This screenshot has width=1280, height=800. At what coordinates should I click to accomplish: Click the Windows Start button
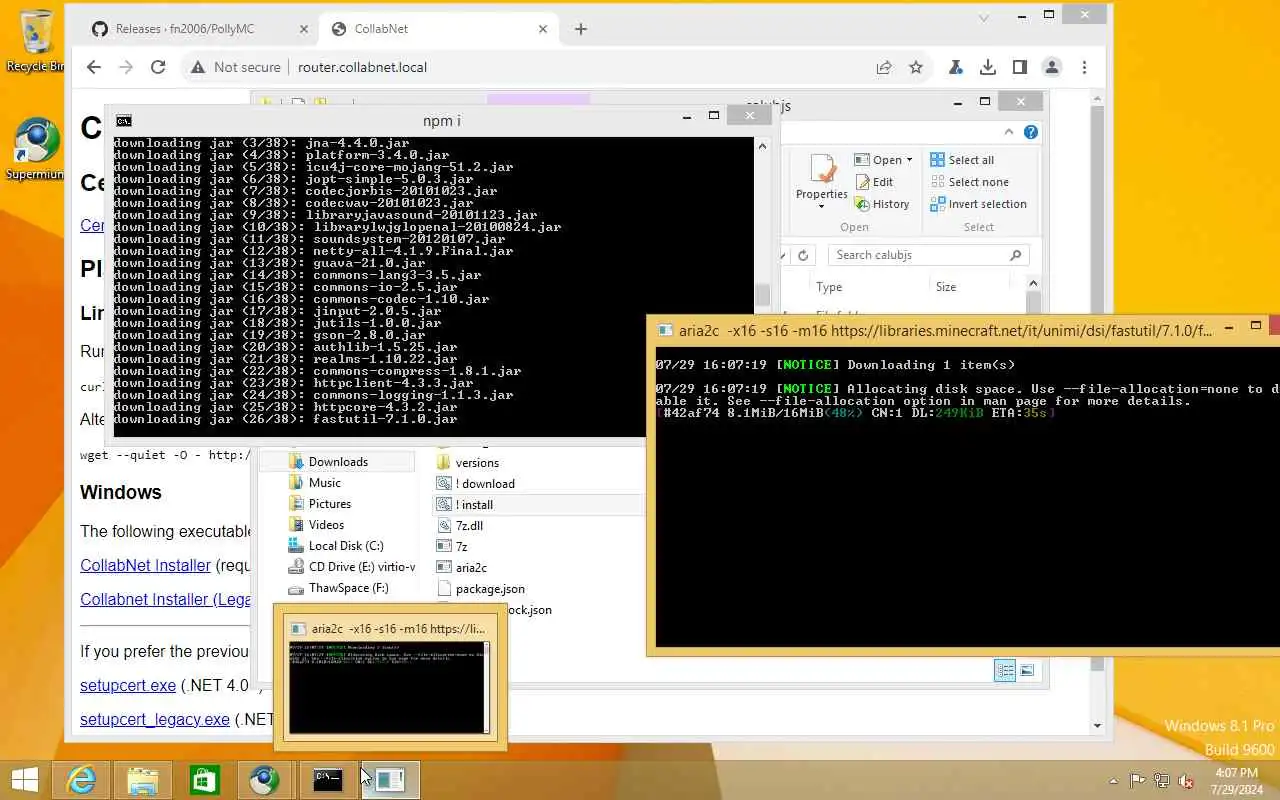[25, 780]
